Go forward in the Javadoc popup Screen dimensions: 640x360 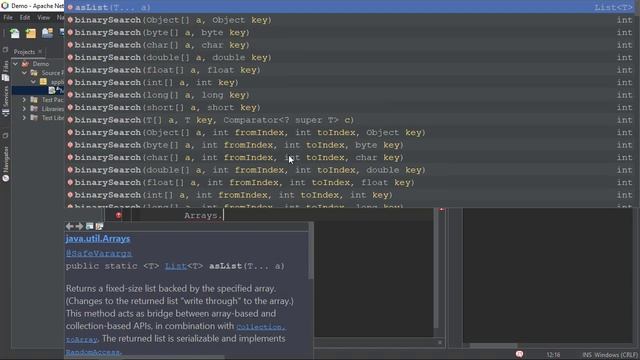point(79,226)
